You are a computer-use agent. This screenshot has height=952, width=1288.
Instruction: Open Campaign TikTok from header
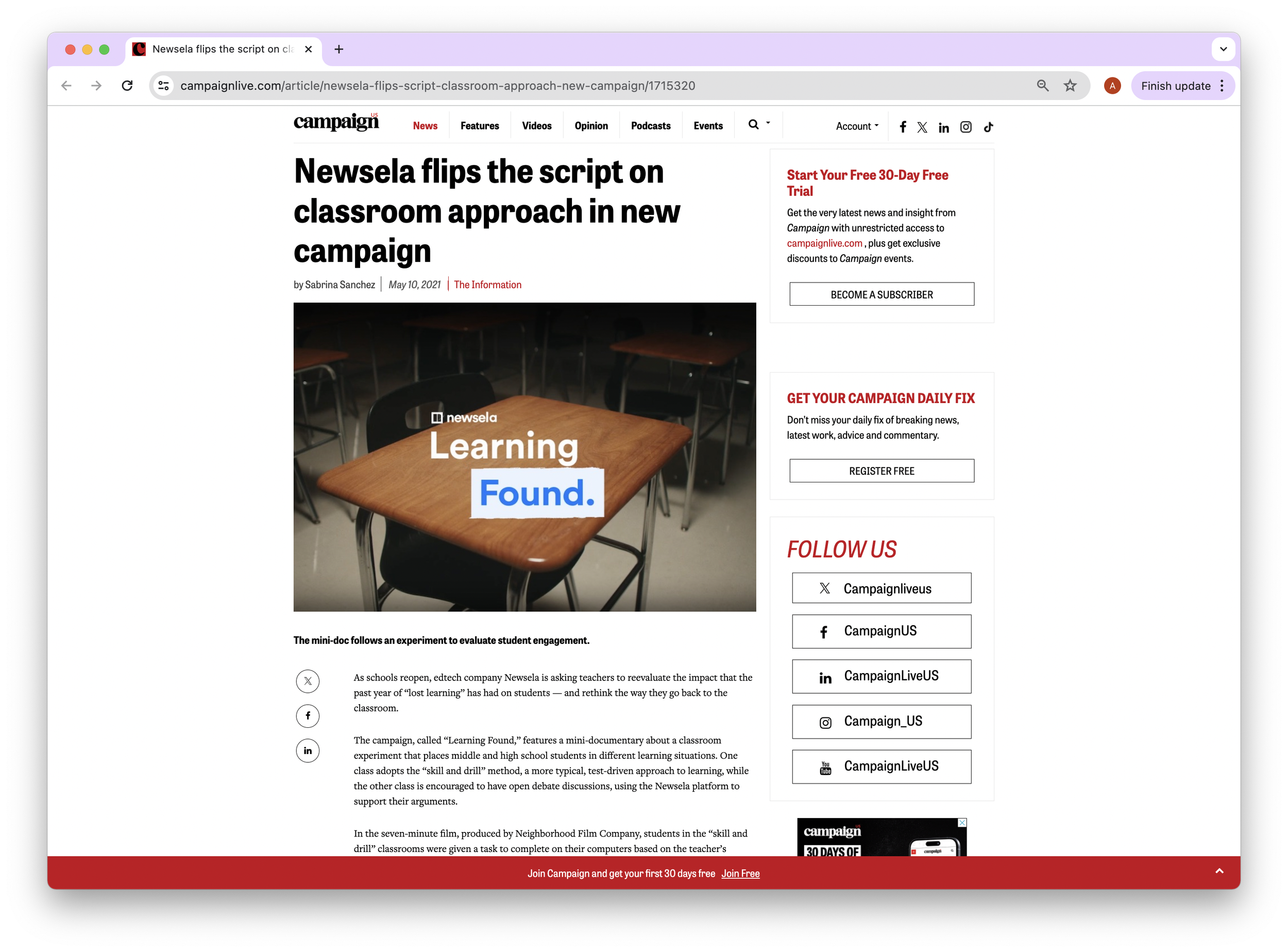pyautogui.click(x=988, y=127)
